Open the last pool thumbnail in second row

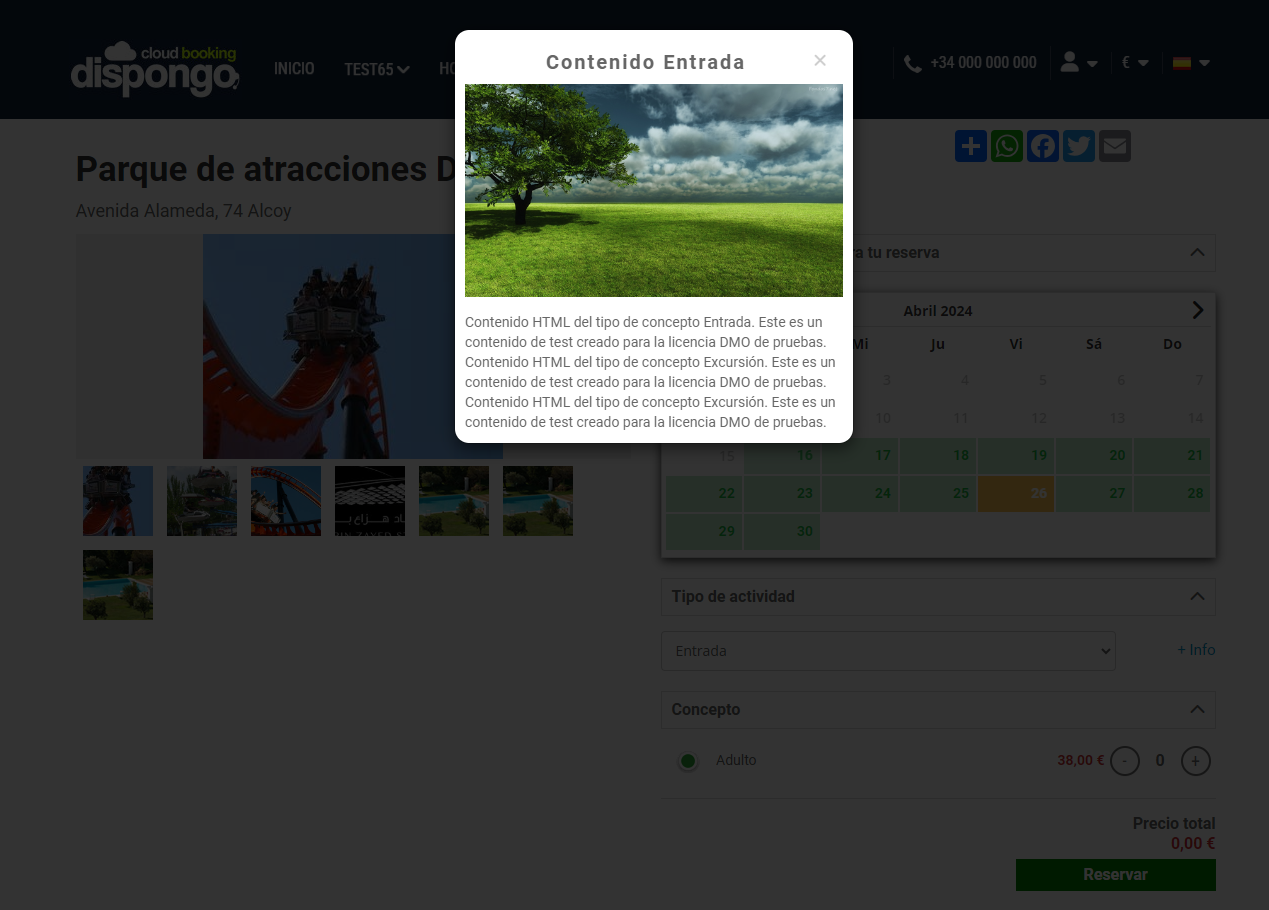118,585
